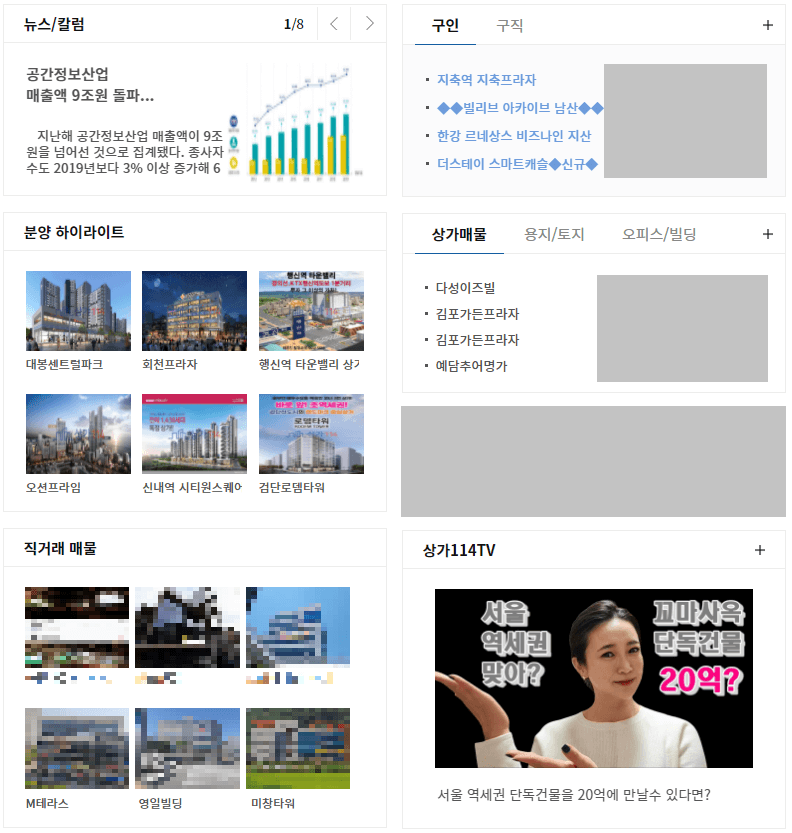This screenshot has height=833, width=792.
Task: Open the 대봉센트럴파크 thumbnail
Action: [78, 311]
